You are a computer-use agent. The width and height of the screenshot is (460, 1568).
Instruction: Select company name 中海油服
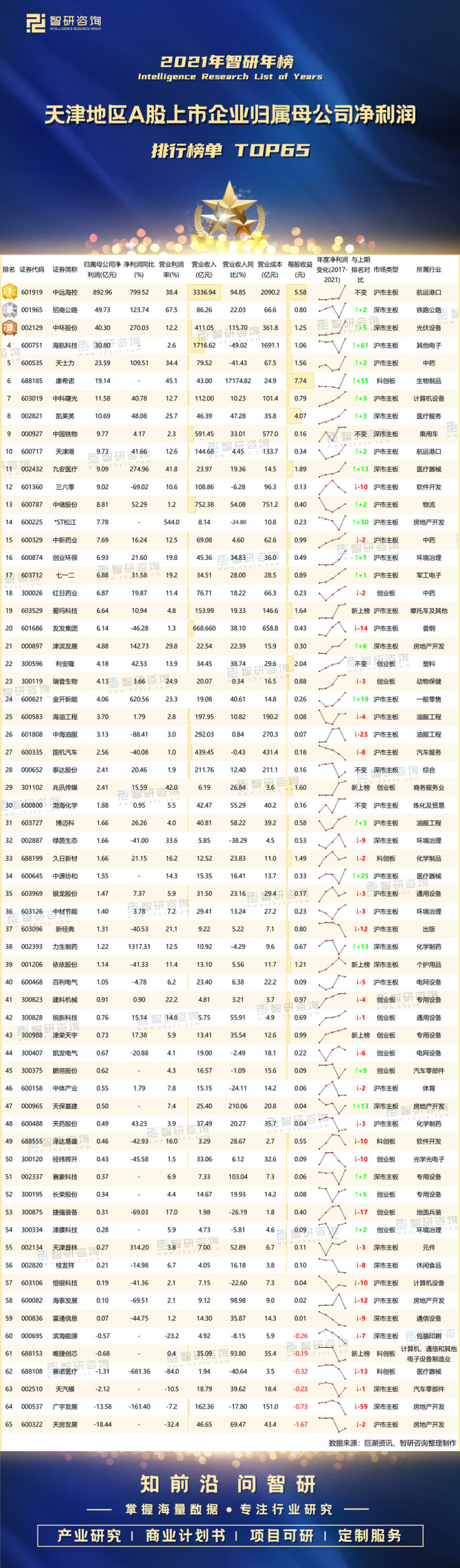tap(65, 734)
